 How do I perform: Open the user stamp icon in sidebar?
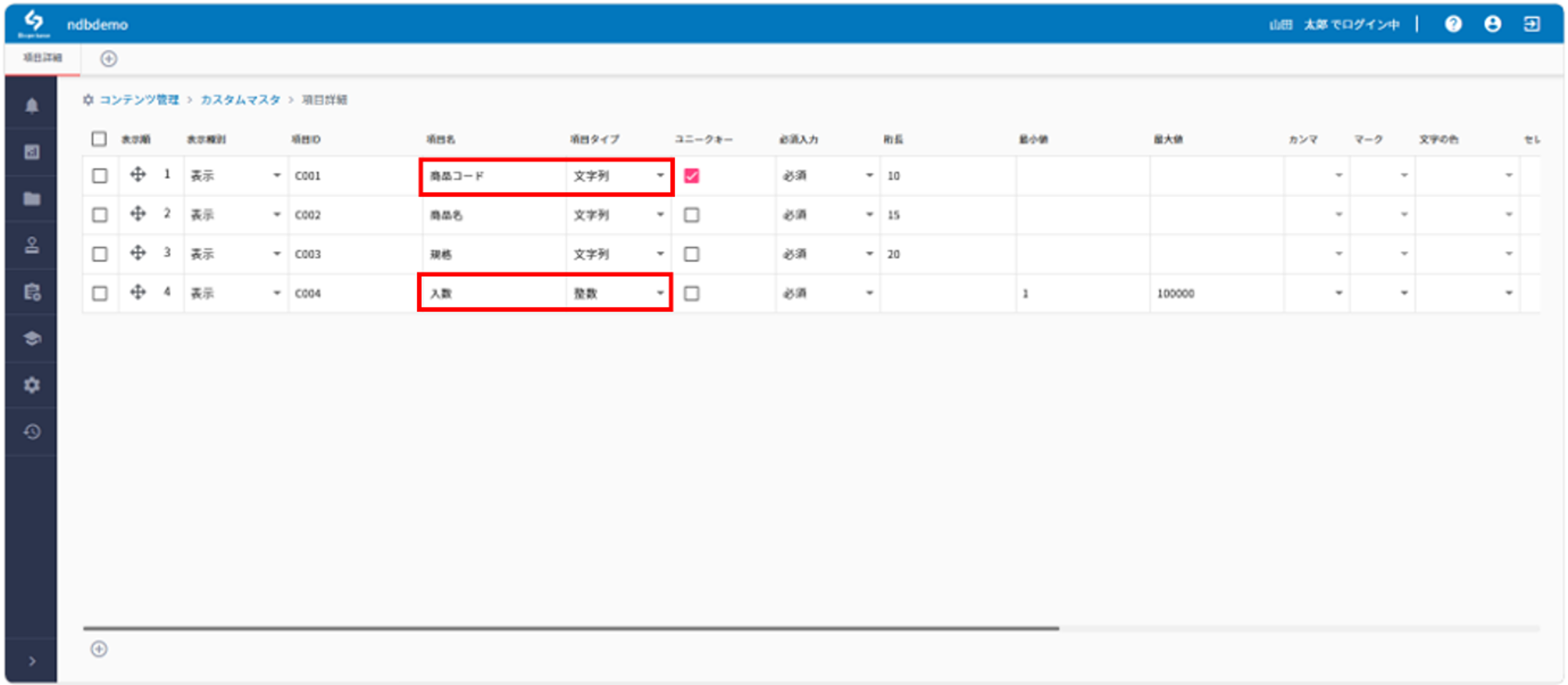32,246
